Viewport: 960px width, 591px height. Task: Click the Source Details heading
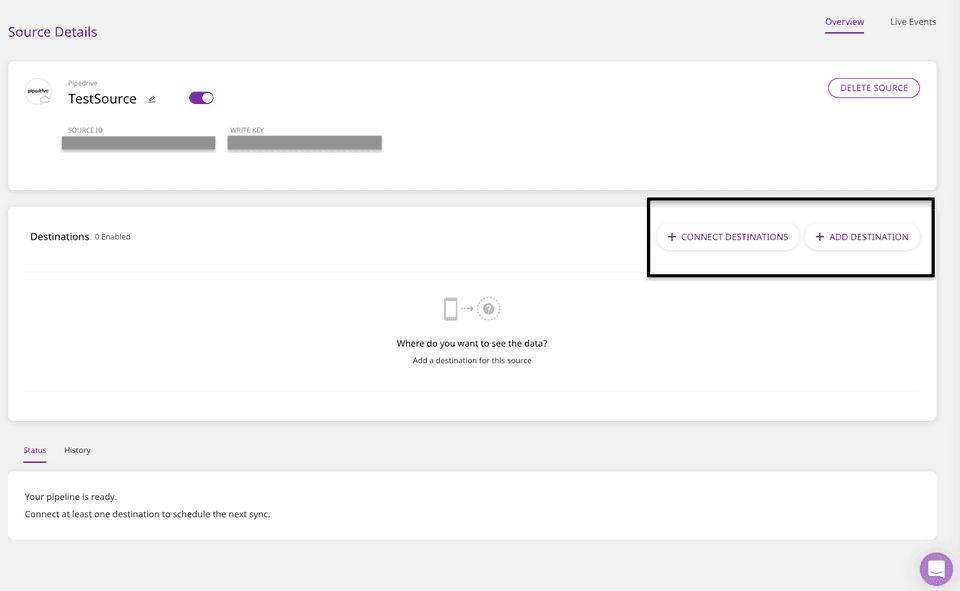pos(53,32)
